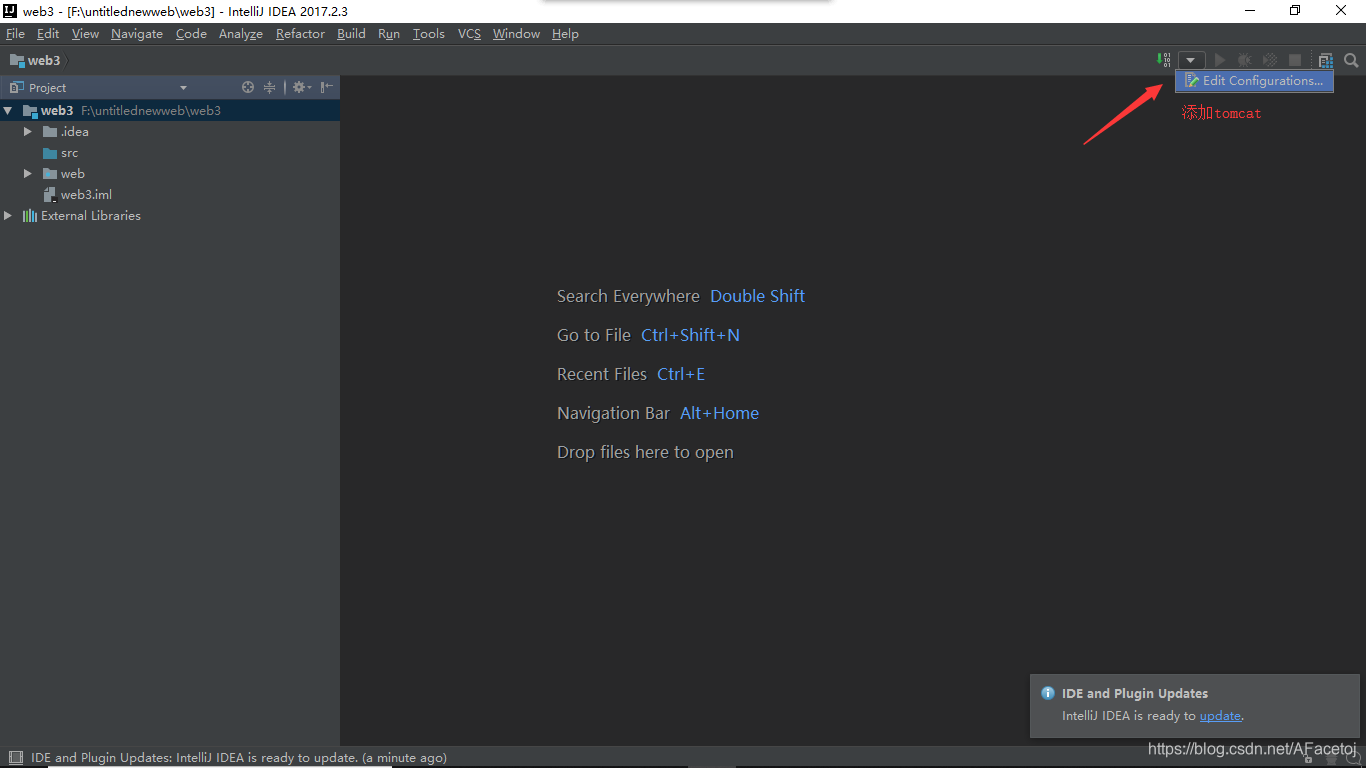
Task: Open the VCS menu
Action: click(x=469, y=34)
